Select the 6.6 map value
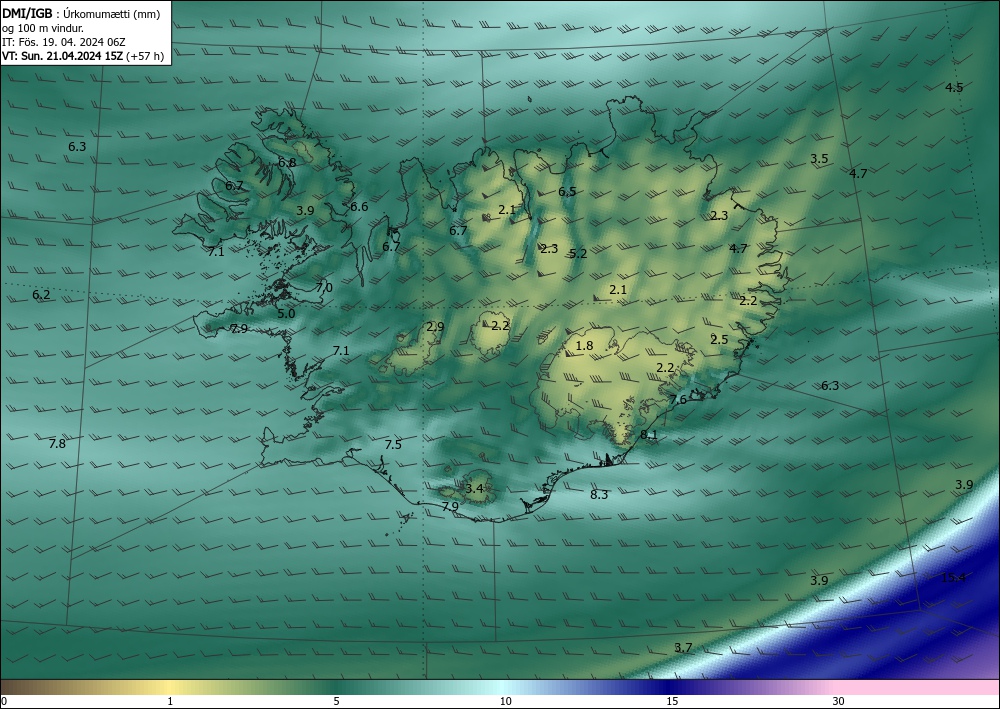The width and height of the screenshot is (1000, 709). pos(359,207)
